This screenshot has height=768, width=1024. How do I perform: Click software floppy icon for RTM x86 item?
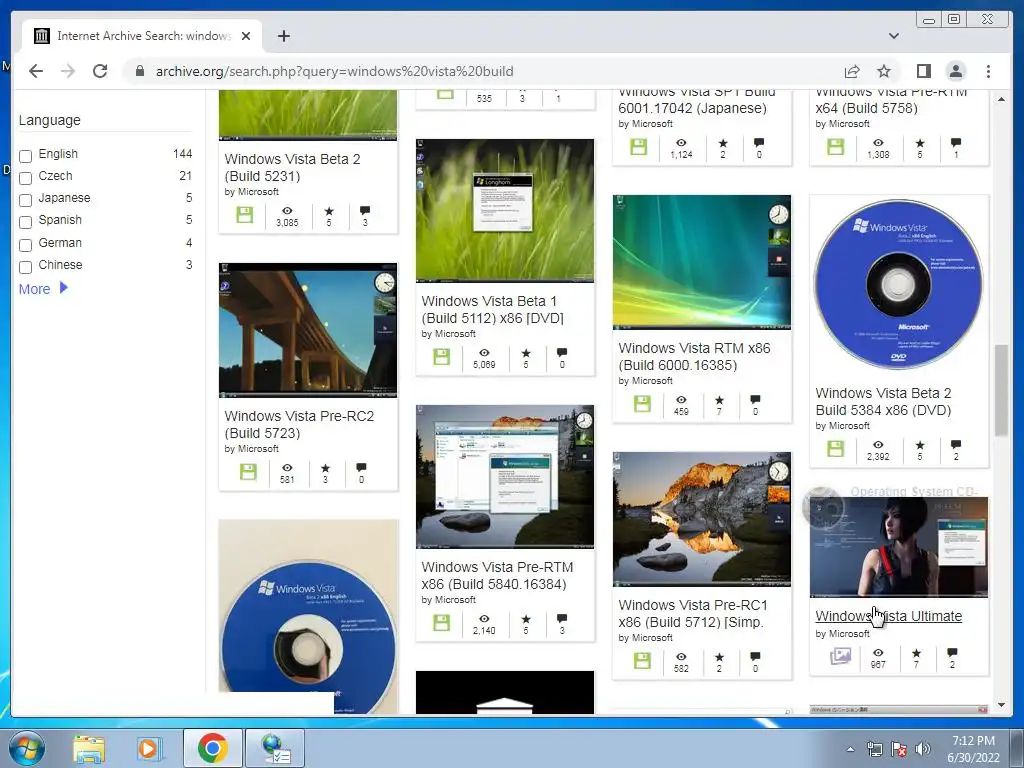pyautogui.click(x=642, y=404)
